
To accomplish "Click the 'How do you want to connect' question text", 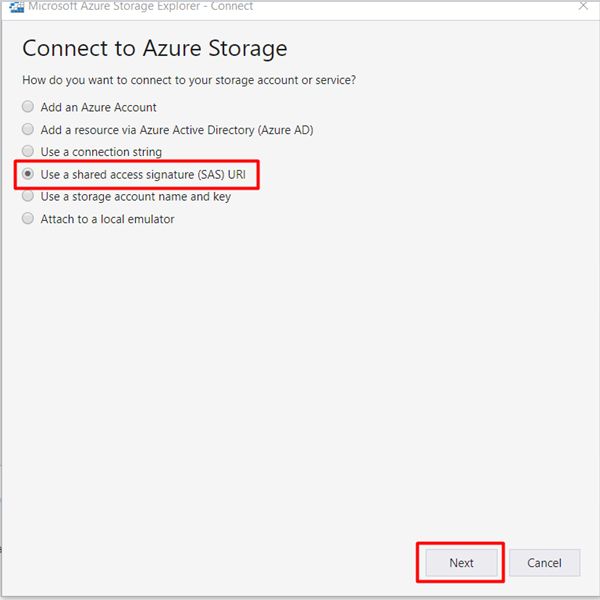I will click(x=189, y=80).
